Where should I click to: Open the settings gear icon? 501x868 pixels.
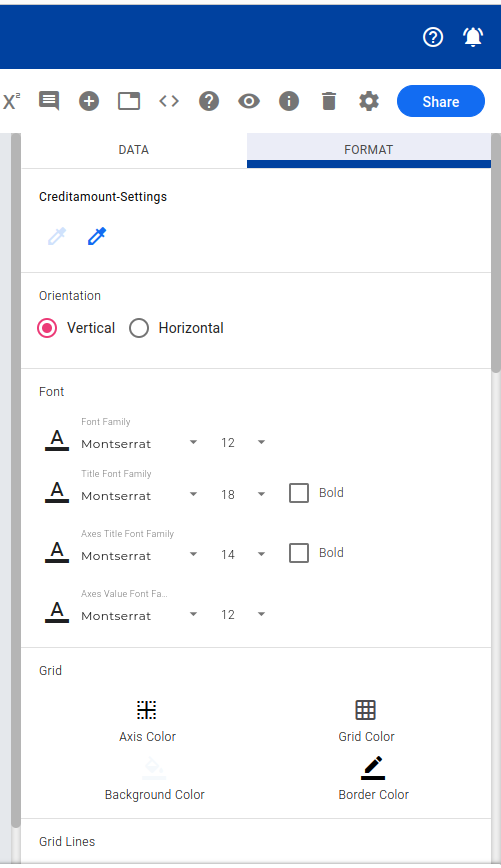(x=369, y=101)
